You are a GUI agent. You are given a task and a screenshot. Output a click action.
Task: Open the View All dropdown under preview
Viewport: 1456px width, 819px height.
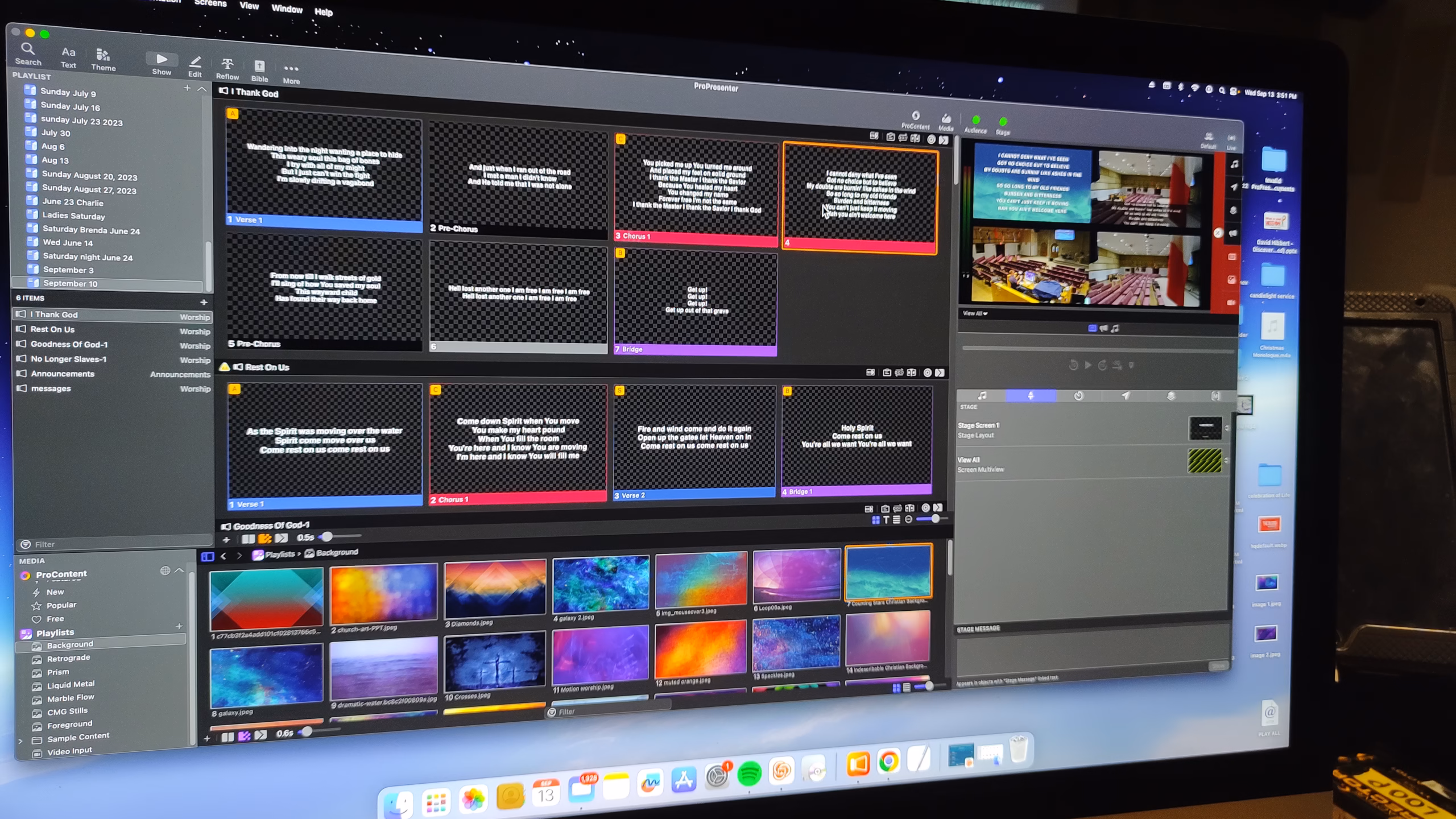tap(975, 313)
